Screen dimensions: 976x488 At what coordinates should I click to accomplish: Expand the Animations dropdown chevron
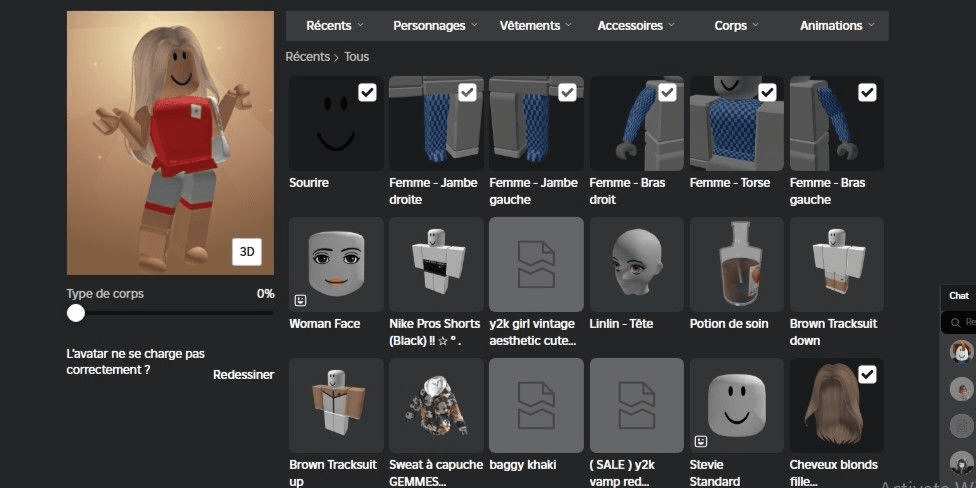coord(871,26)
